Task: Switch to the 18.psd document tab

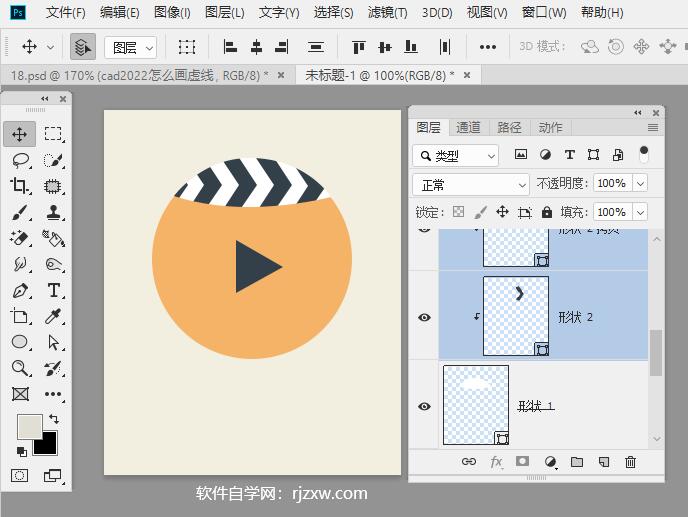Action: [140, 76]
